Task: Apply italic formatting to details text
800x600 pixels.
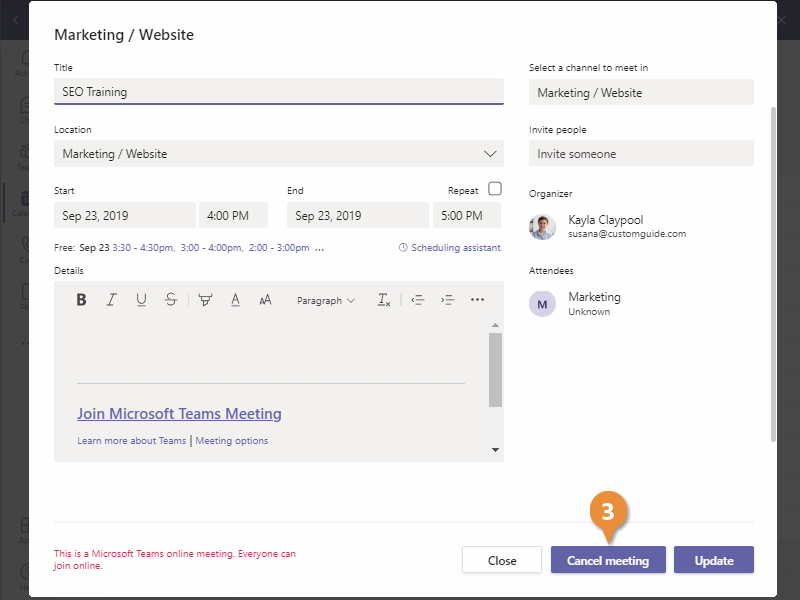Action: click(111, 300)
